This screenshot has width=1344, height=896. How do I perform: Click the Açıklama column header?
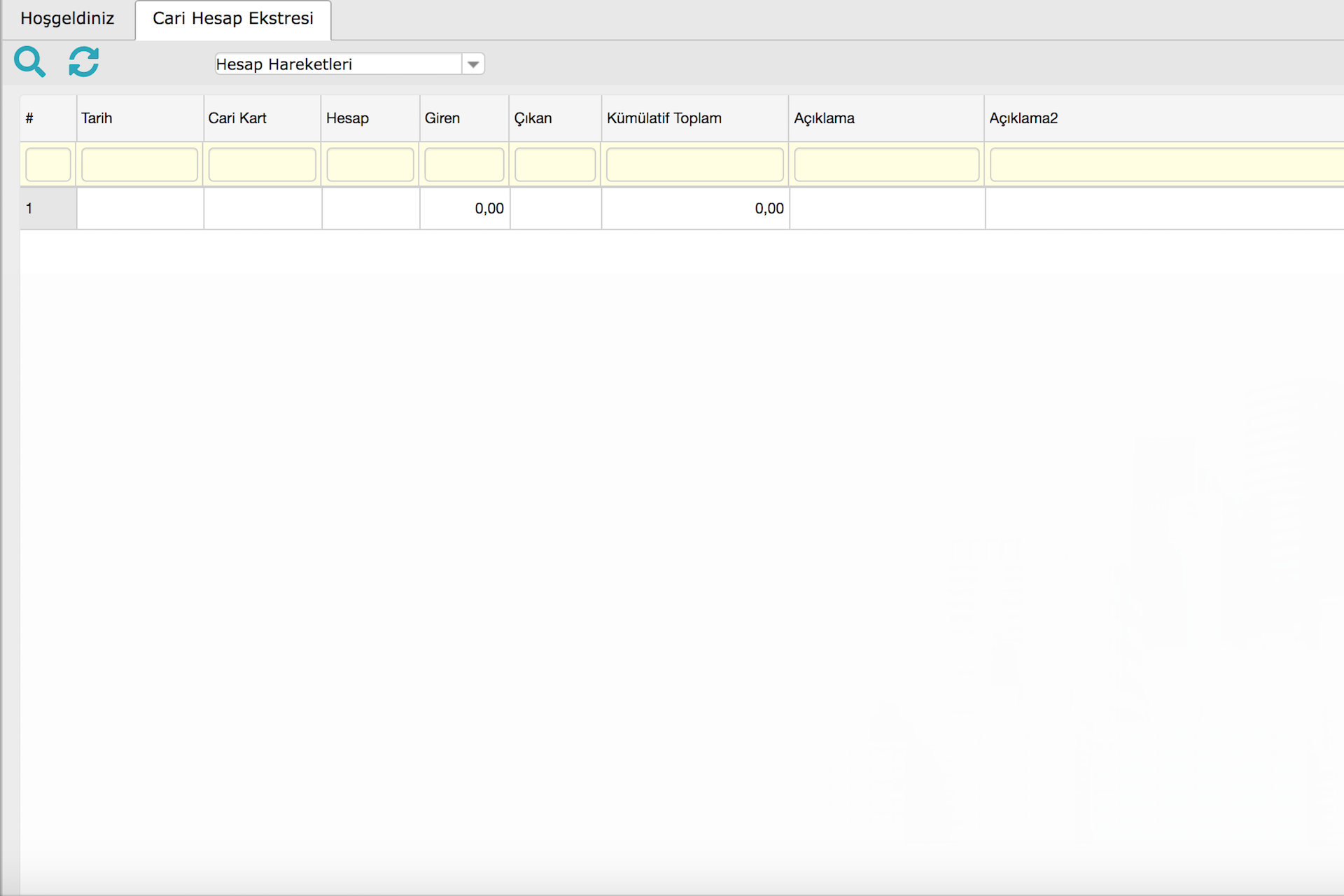tap(885, 118)
